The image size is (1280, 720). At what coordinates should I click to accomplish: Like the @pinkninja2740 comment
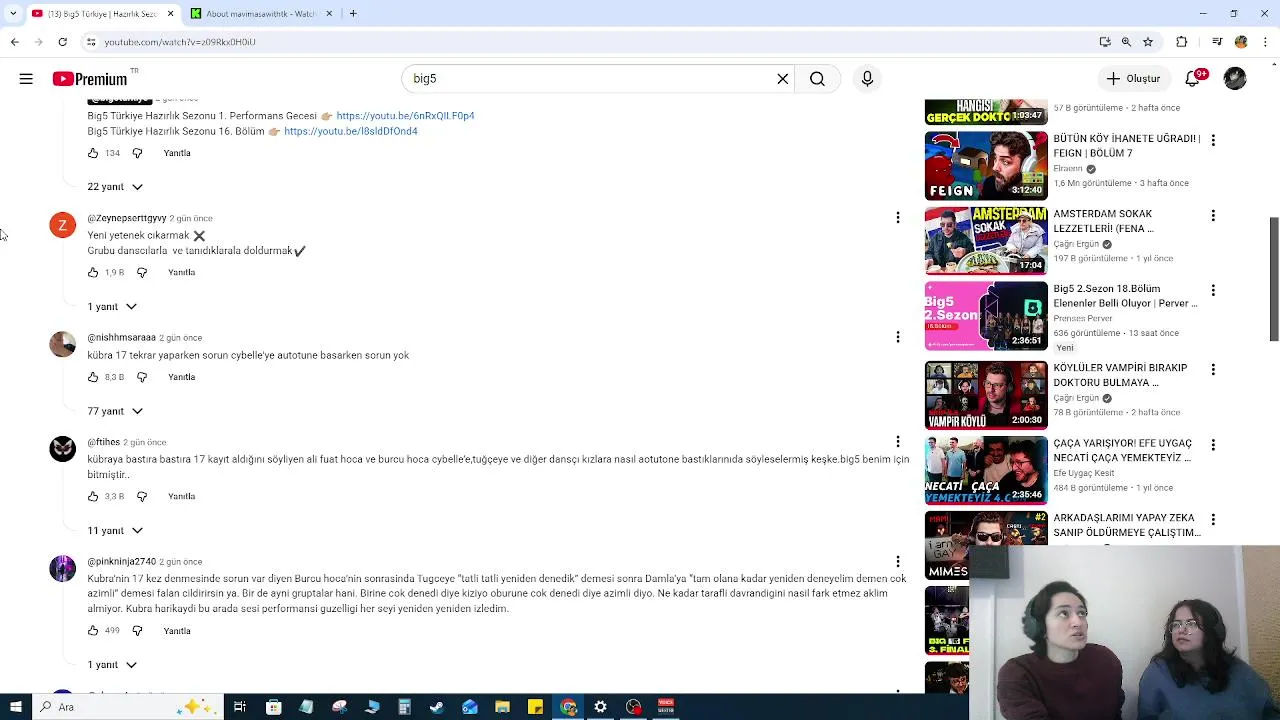(93, 631)
